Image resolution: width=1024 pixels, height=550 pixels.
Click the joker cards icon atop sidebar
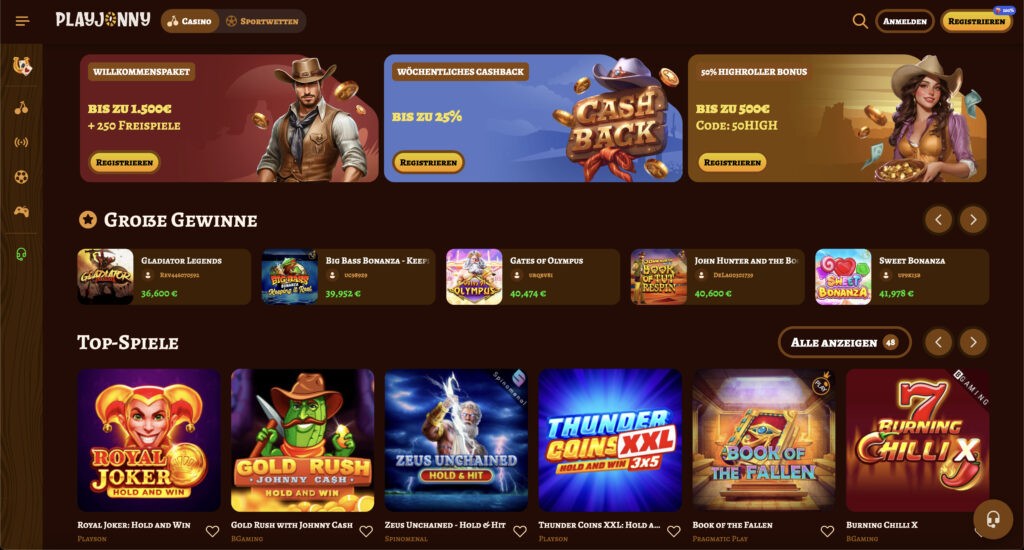22,65
